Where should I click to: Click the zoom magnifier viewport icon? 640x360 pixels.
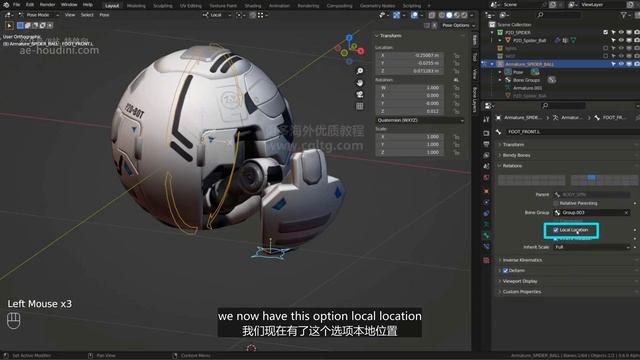(x=360, y=71)
